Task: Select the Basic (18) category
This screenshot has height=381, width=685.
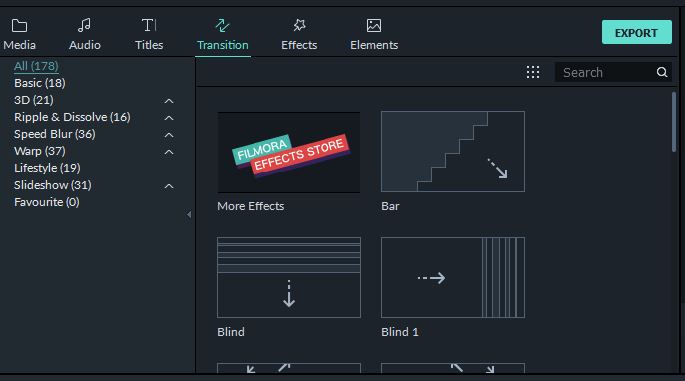Action: [x=40, y=83]
